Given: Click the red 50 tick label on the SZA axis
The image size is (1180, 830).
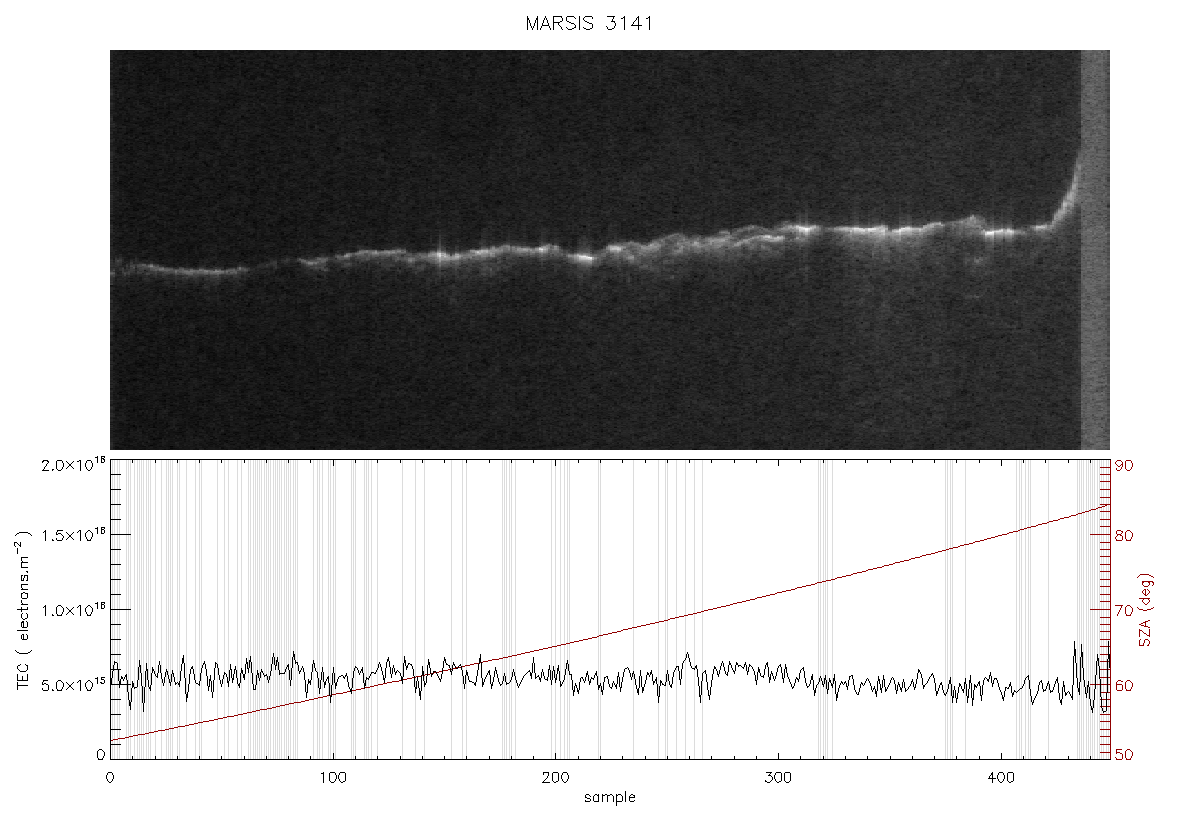Looking at the screenshot, I should pos(1124,755).
